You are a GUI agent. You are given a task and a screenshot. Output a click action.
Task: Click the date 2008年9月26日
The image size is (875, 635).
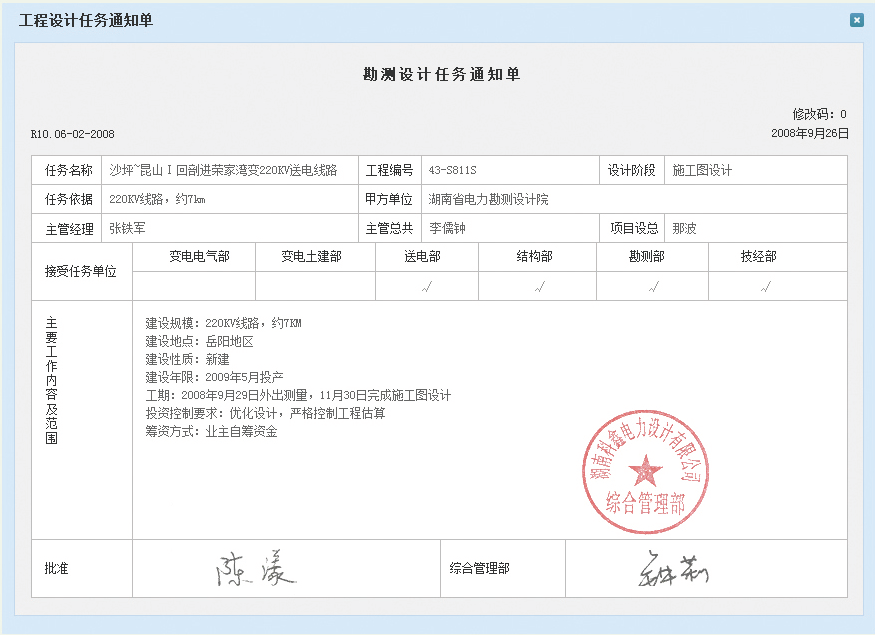point(809,133)
